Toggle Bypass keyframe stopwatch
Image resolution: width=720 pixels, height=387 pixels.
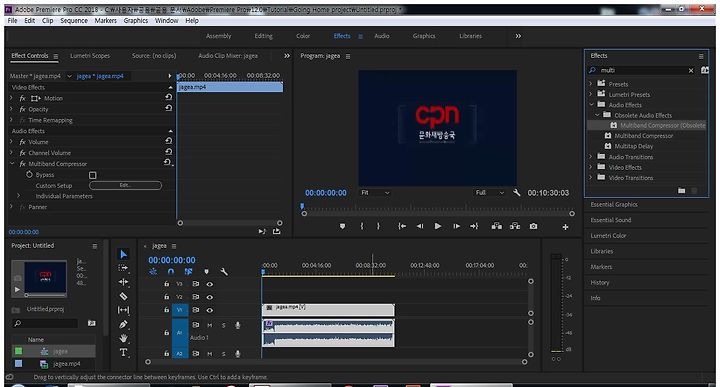pyautogui.click(x=29, y=174)
